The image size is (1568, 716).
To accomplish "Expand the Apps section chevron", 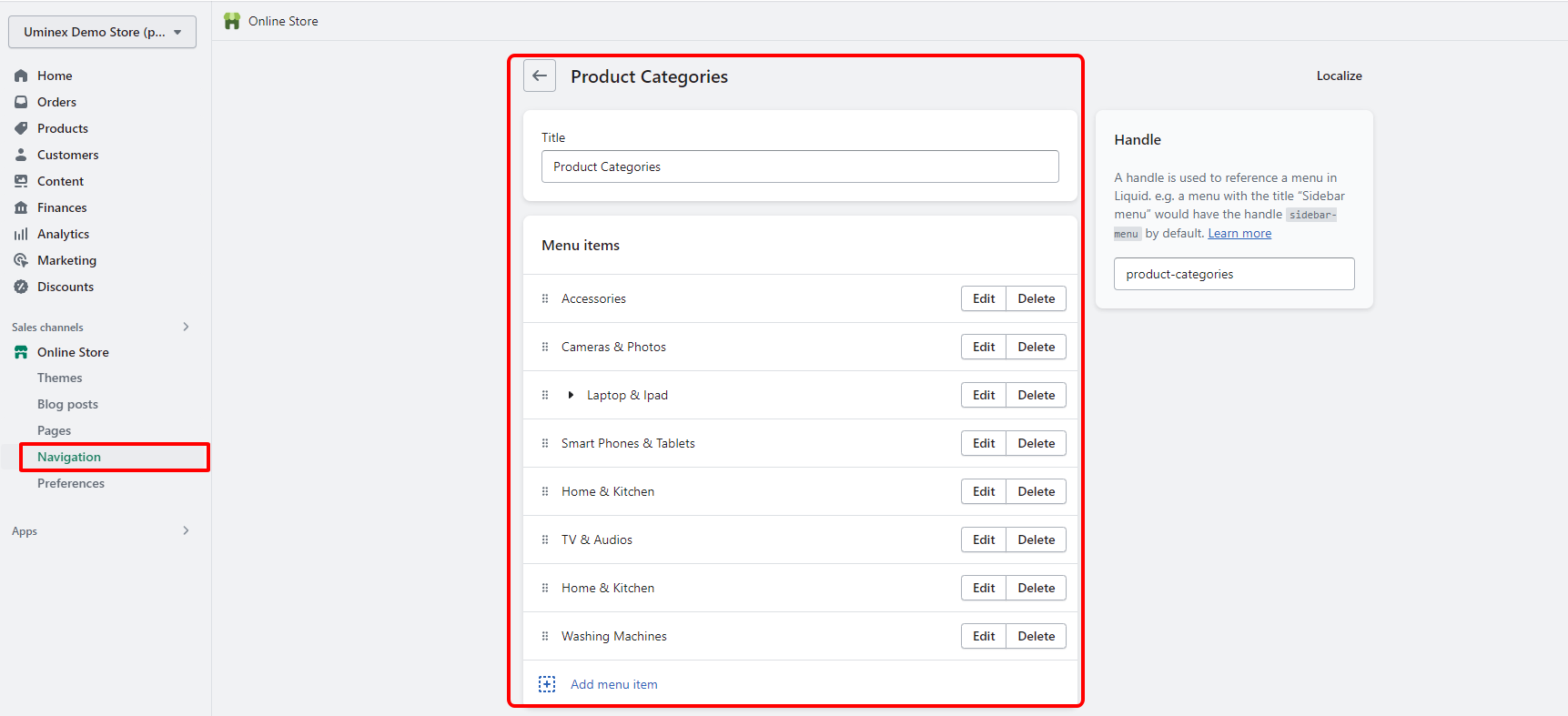I will 186,530.
